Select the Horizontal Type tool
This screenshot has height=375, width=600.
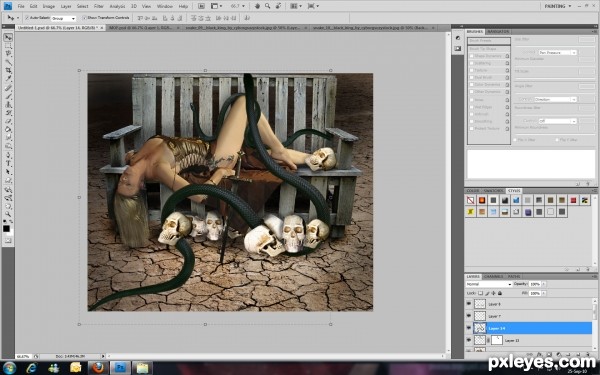pos(8,164)
